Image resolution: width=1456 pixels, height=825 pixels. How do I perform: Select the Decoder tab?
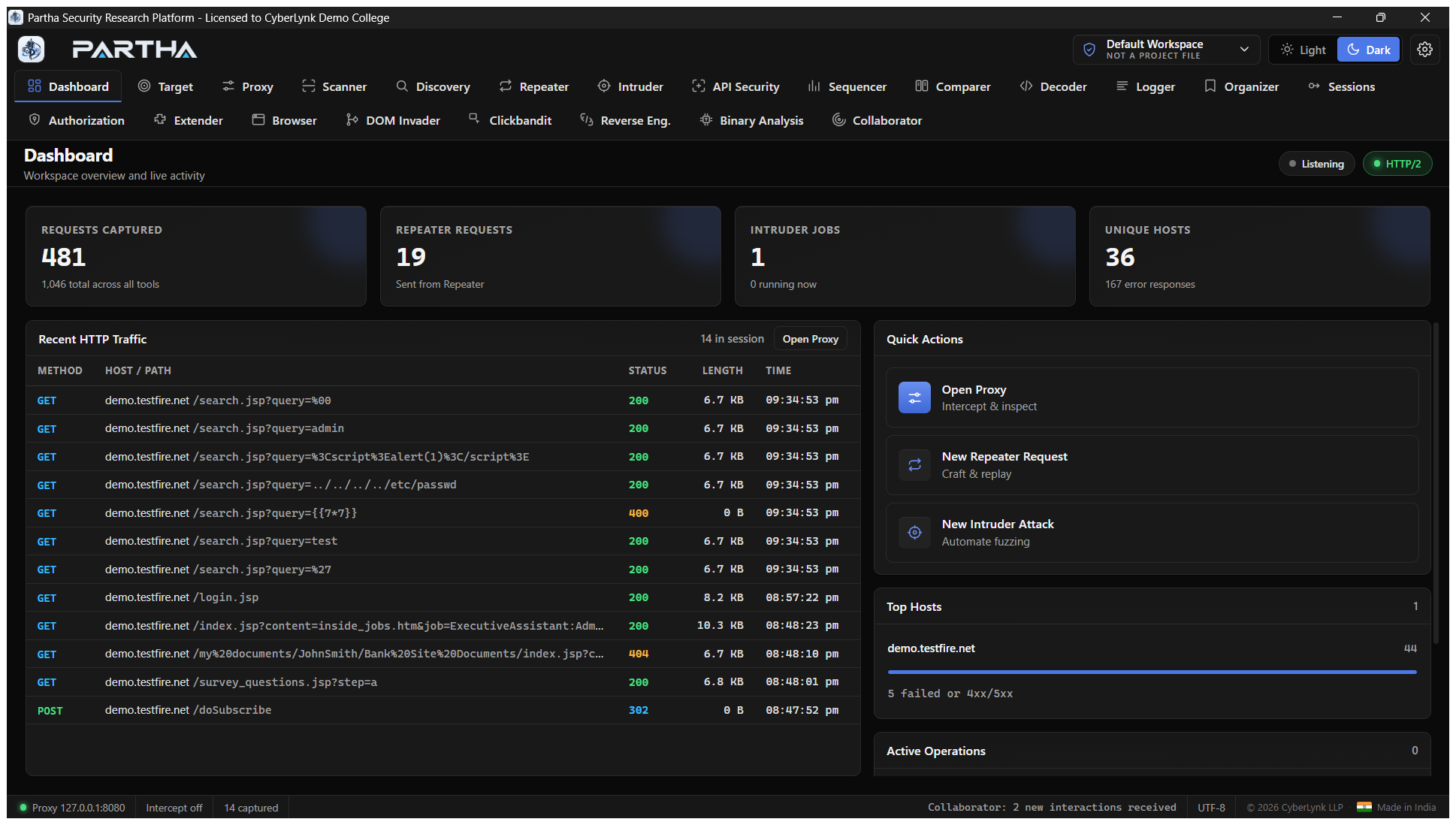coord(1053,86)
